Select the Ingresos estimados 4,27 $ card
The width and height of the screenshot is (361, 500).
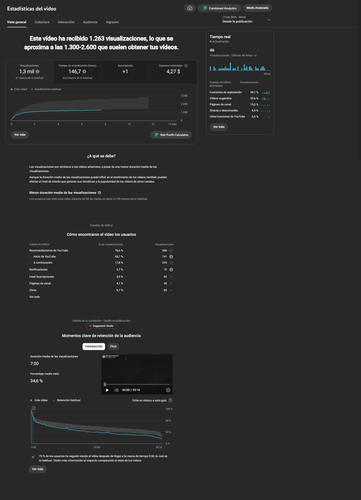(x=173, y=72)
